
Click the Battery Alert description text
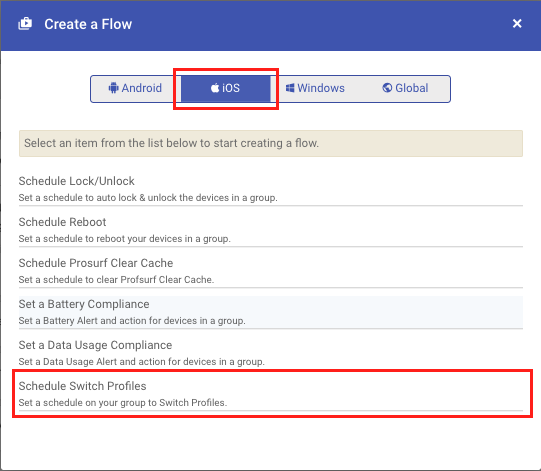(x=132, y=321)
